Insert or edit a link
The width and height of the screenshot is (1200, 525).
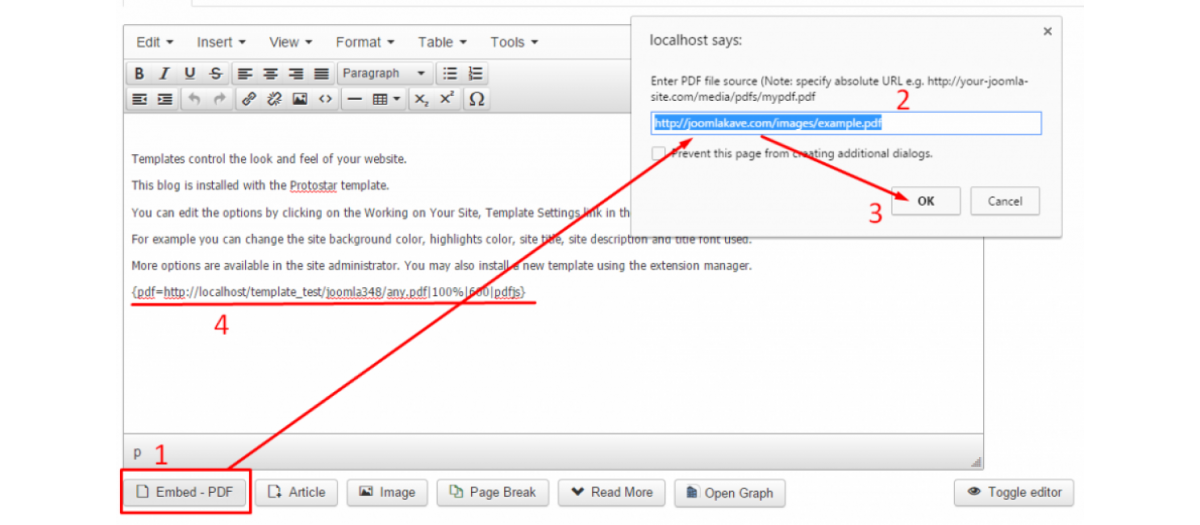pyautogui.click(x=249, y=99)
